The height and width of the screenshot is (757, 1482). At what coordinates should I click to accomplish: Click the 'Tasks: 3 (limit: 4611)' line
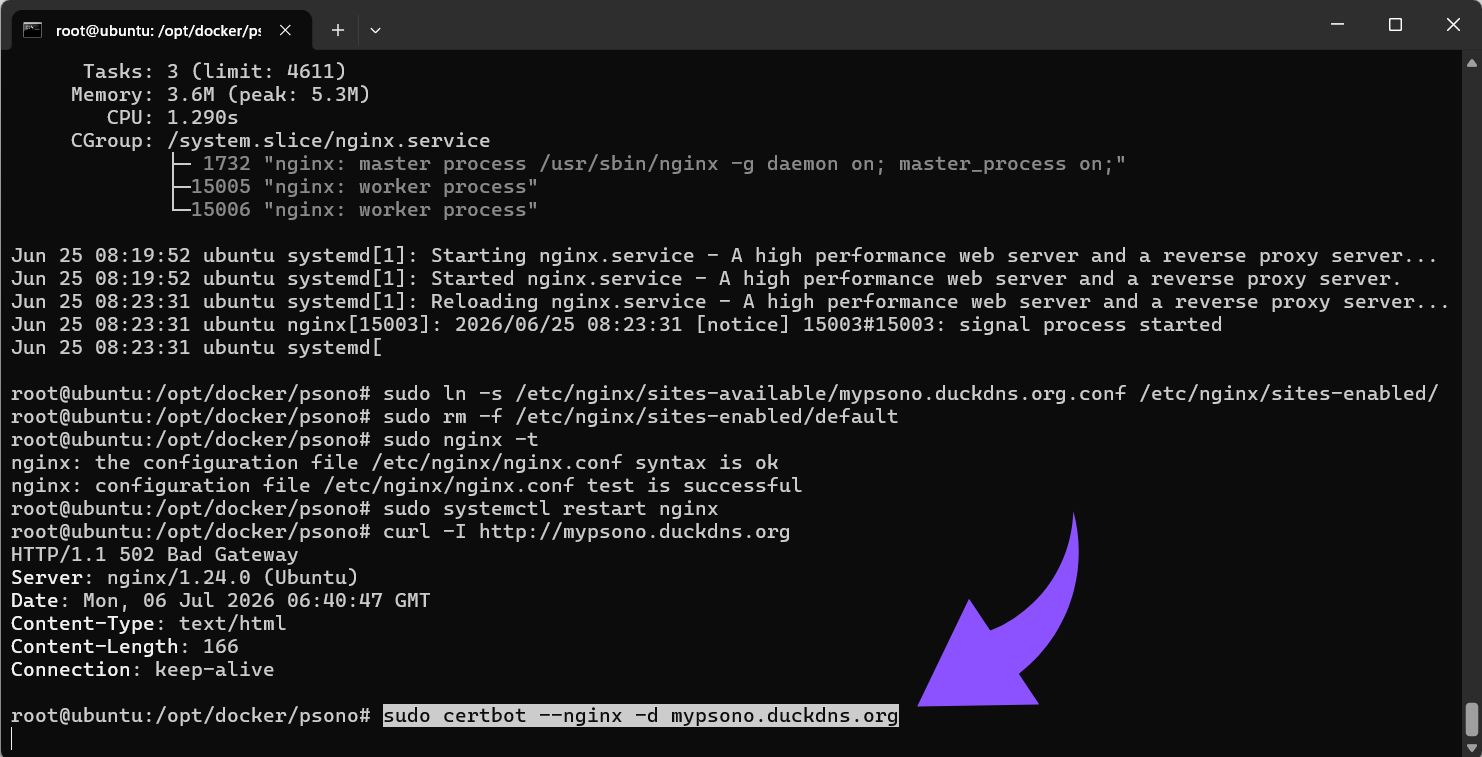(x=215, y=72)
